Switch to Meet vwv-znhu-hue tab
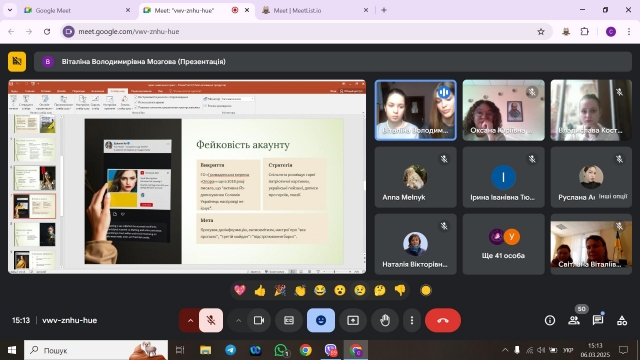Viewport: 640px width, 360px height. coord(196,10)
